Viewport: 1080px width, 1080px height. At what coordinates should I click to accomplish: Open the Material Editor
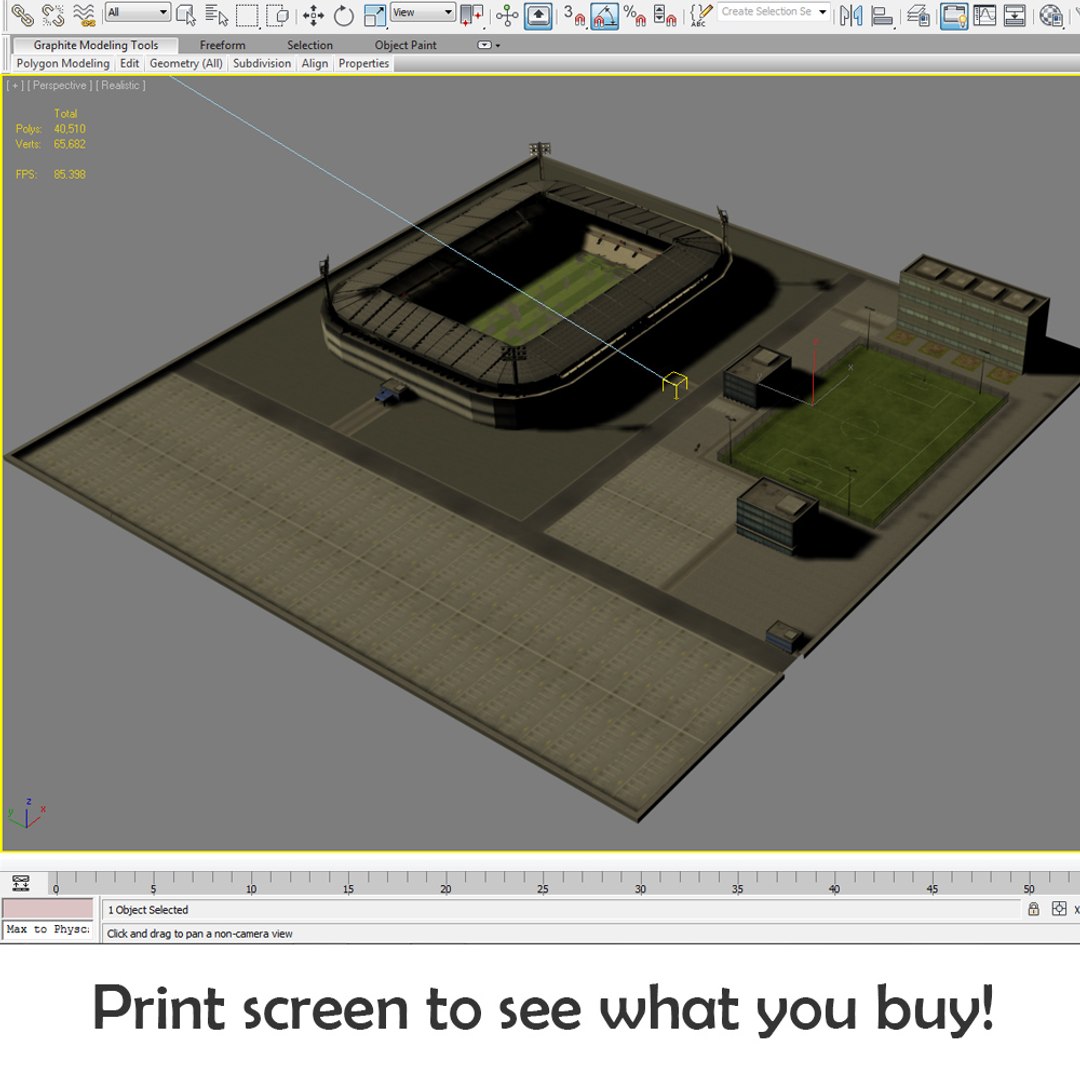pos(1050,14)
